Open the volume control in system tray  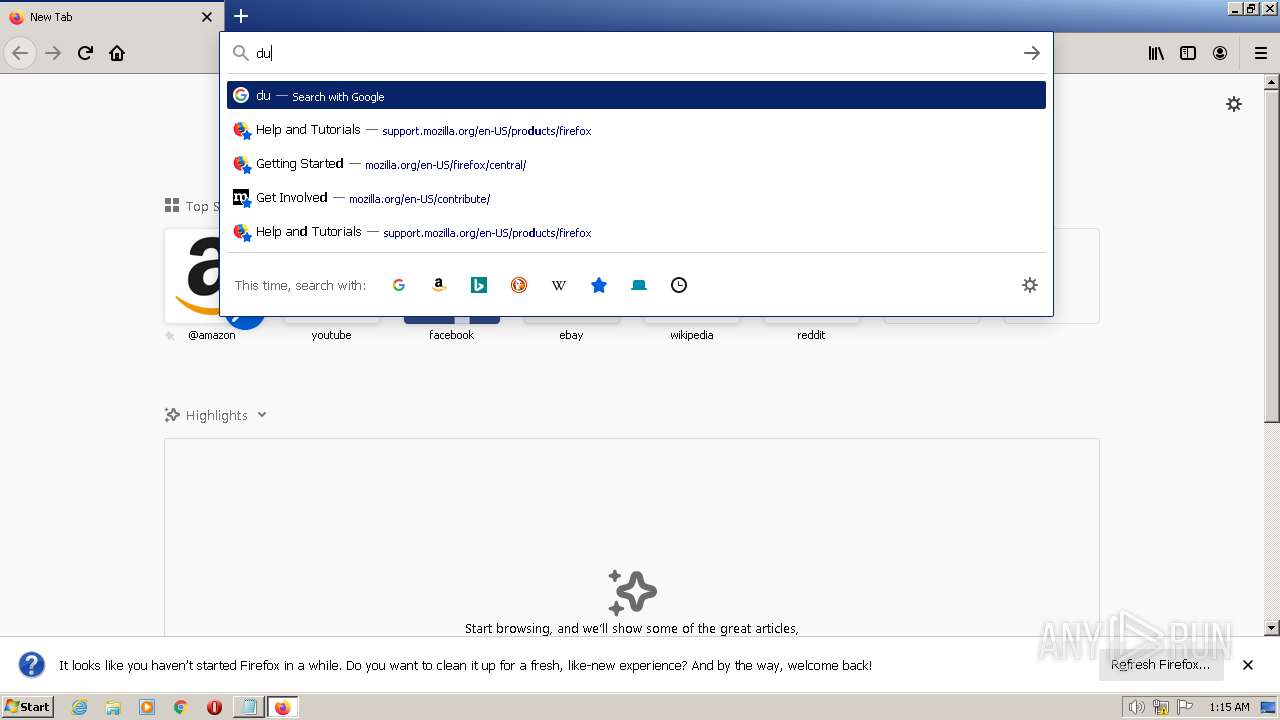tap(1136, 707)
